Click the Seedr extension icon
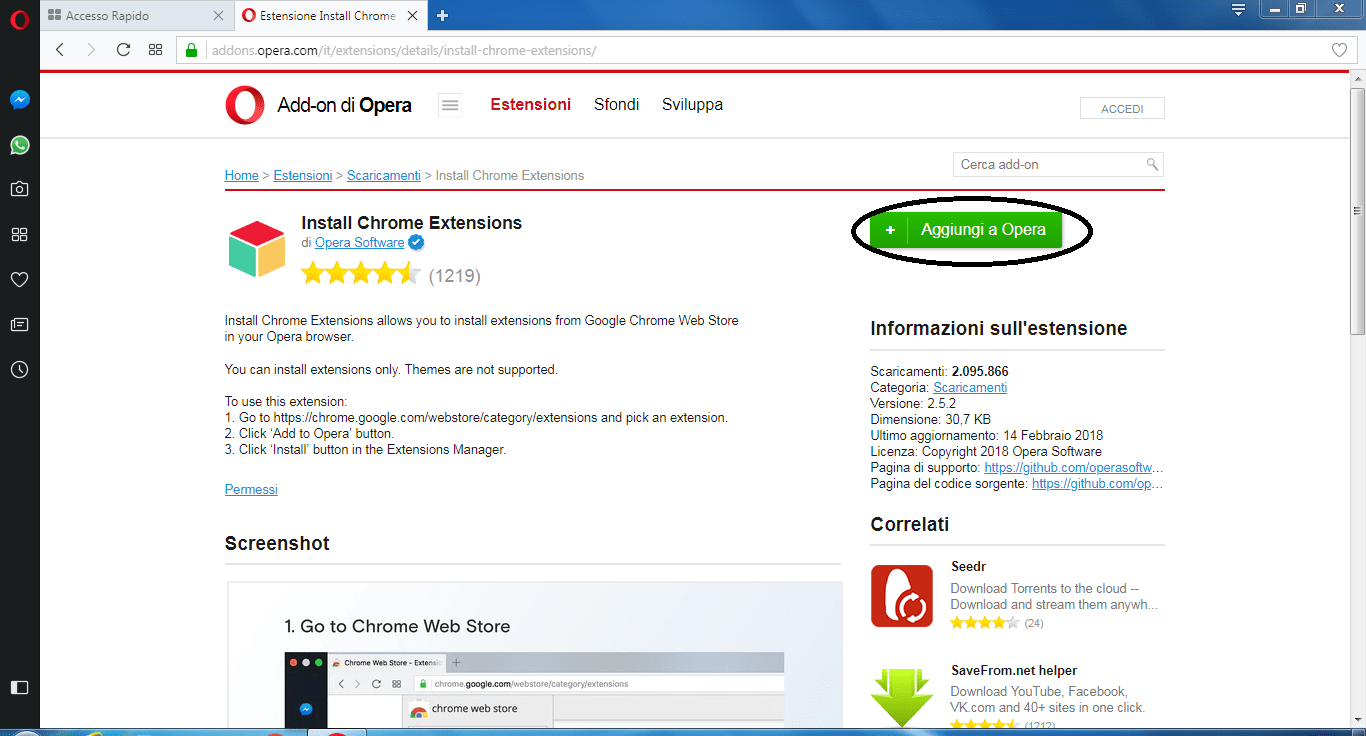This screenshot has width=1366, height=736. [902, 596]
